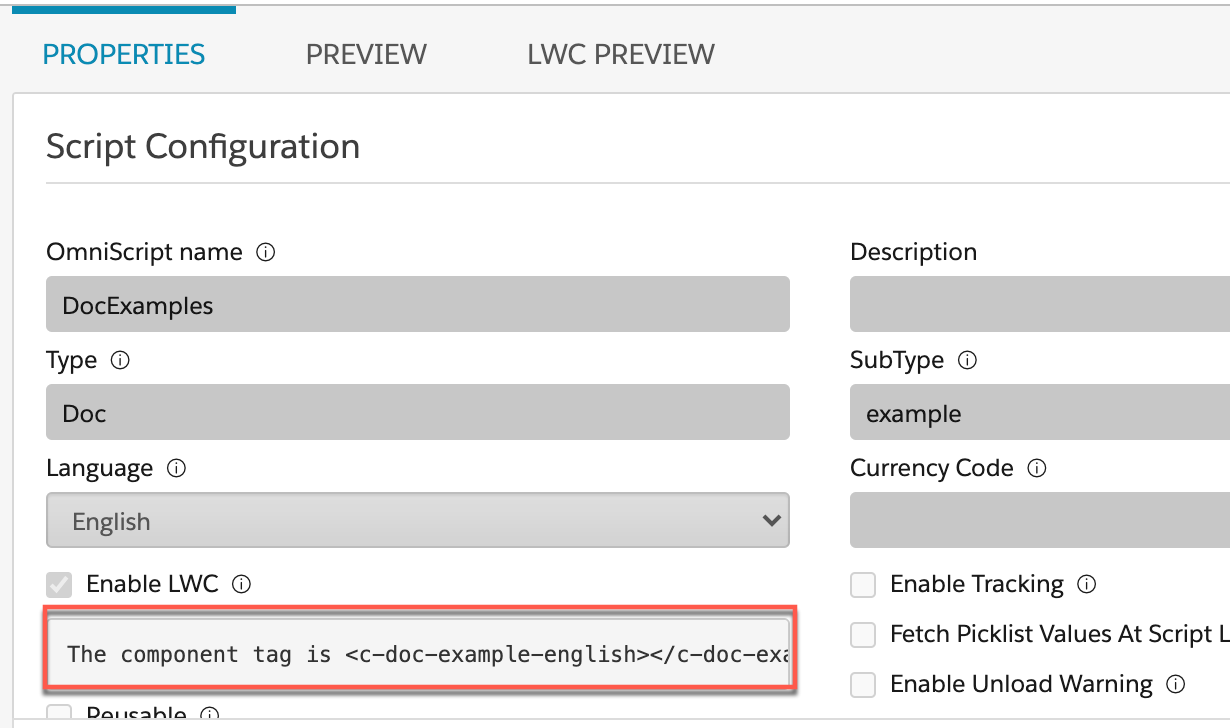Toggle the Enable LWC checkbox
Viewport: 1230px width, 728px height.
click(x=60, y=584)
